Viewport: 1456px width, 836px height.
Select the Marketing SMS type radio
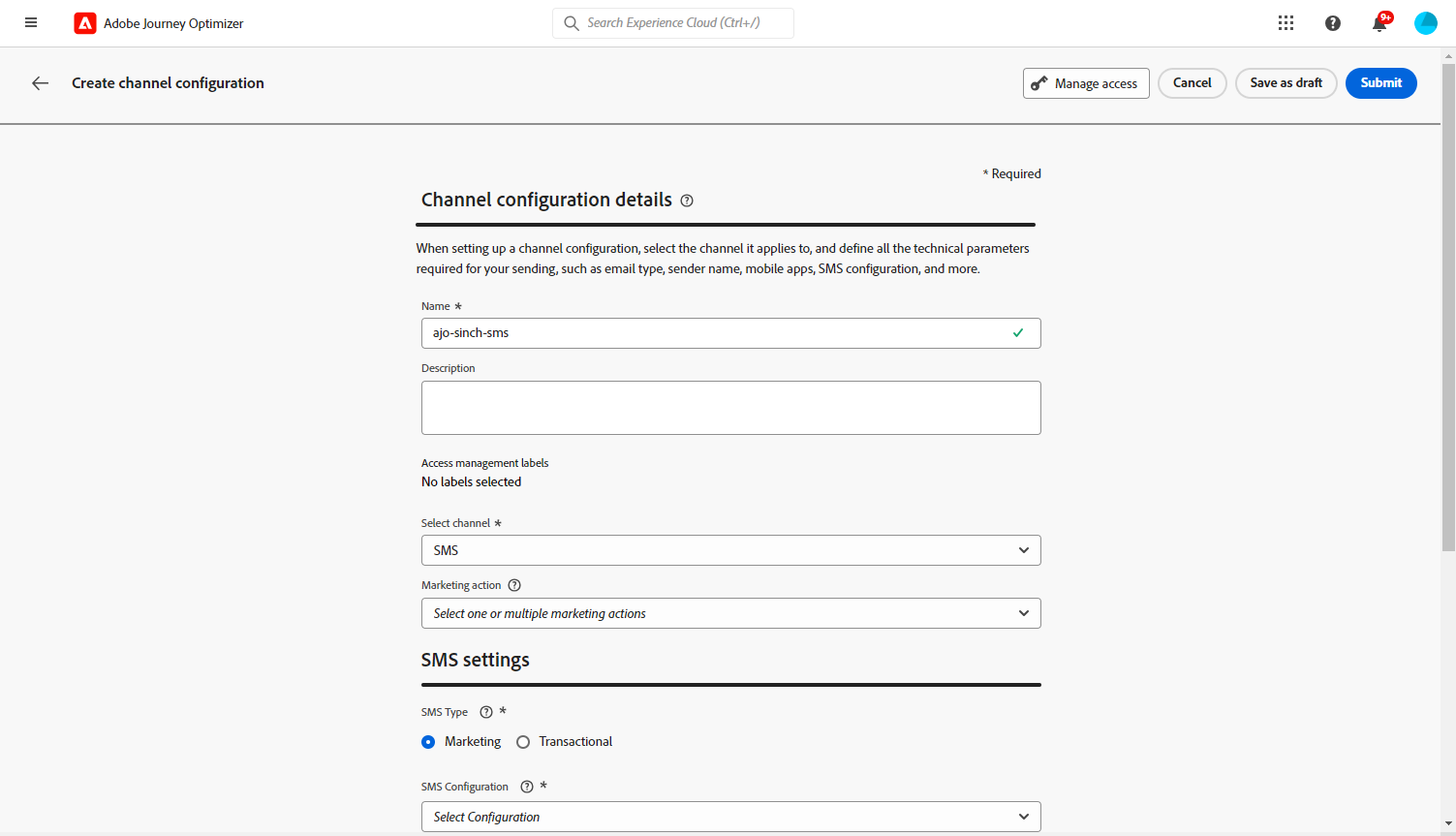tap(428, 742)
